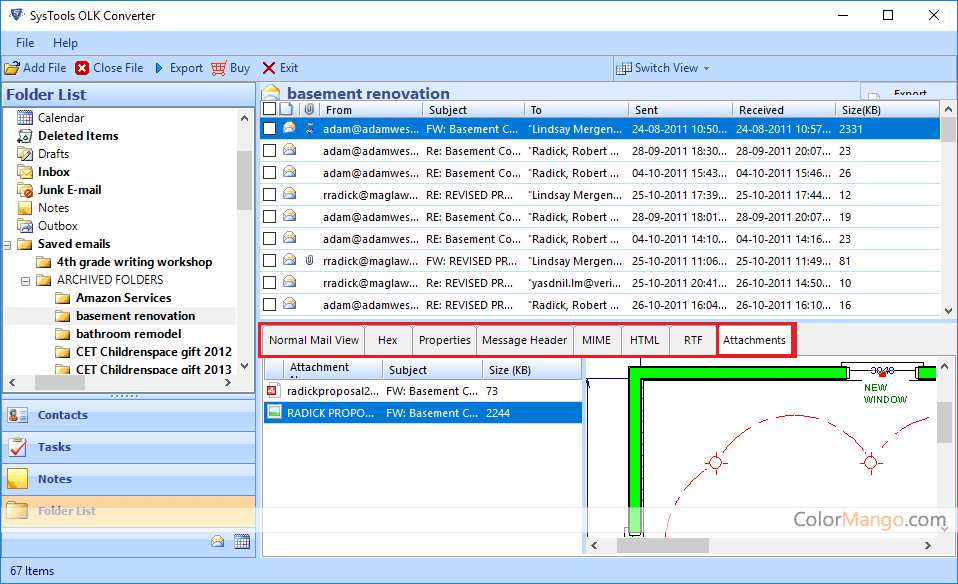Viewport: 958px width, 584px height.
Task: Collapse the Saved emails tree node
Action: [9, 244]
